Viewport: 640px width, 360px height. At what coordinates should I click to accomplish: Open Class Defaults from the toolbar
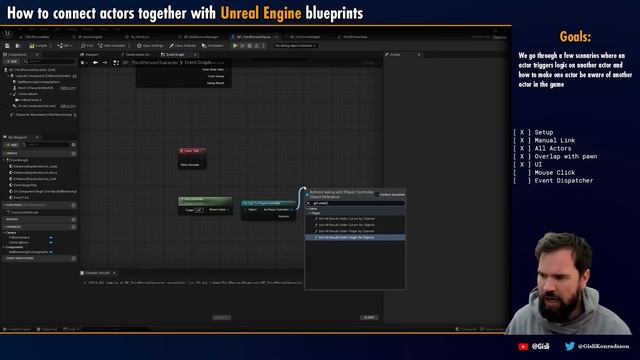(x=183, y=46)
